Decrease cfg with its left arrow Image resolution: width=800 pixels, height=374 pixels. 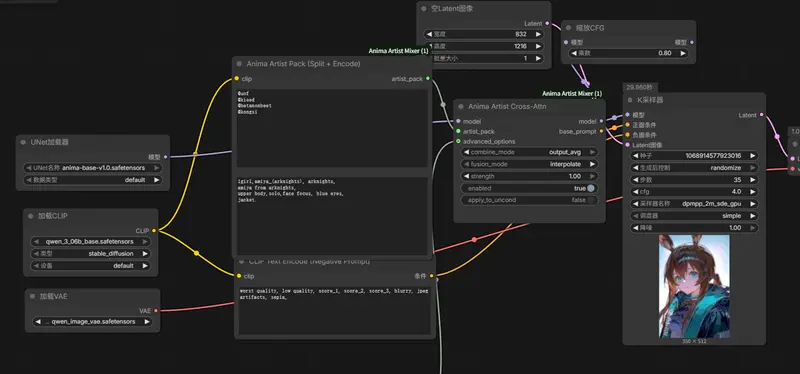click(635, 192)
